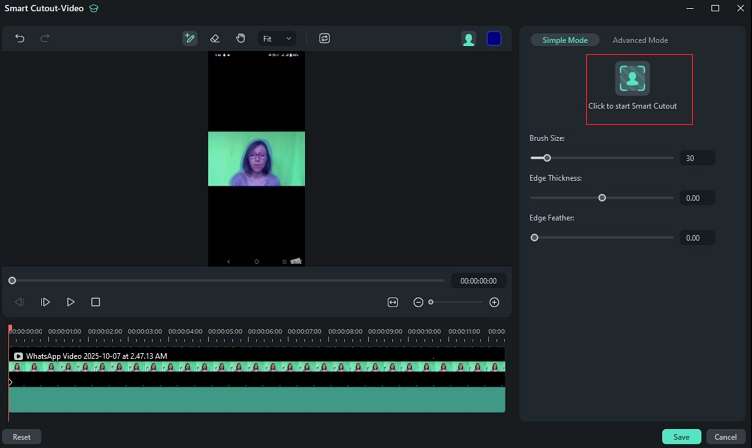Open the Fit zoom level dropdown

click(x=277, y=38)
